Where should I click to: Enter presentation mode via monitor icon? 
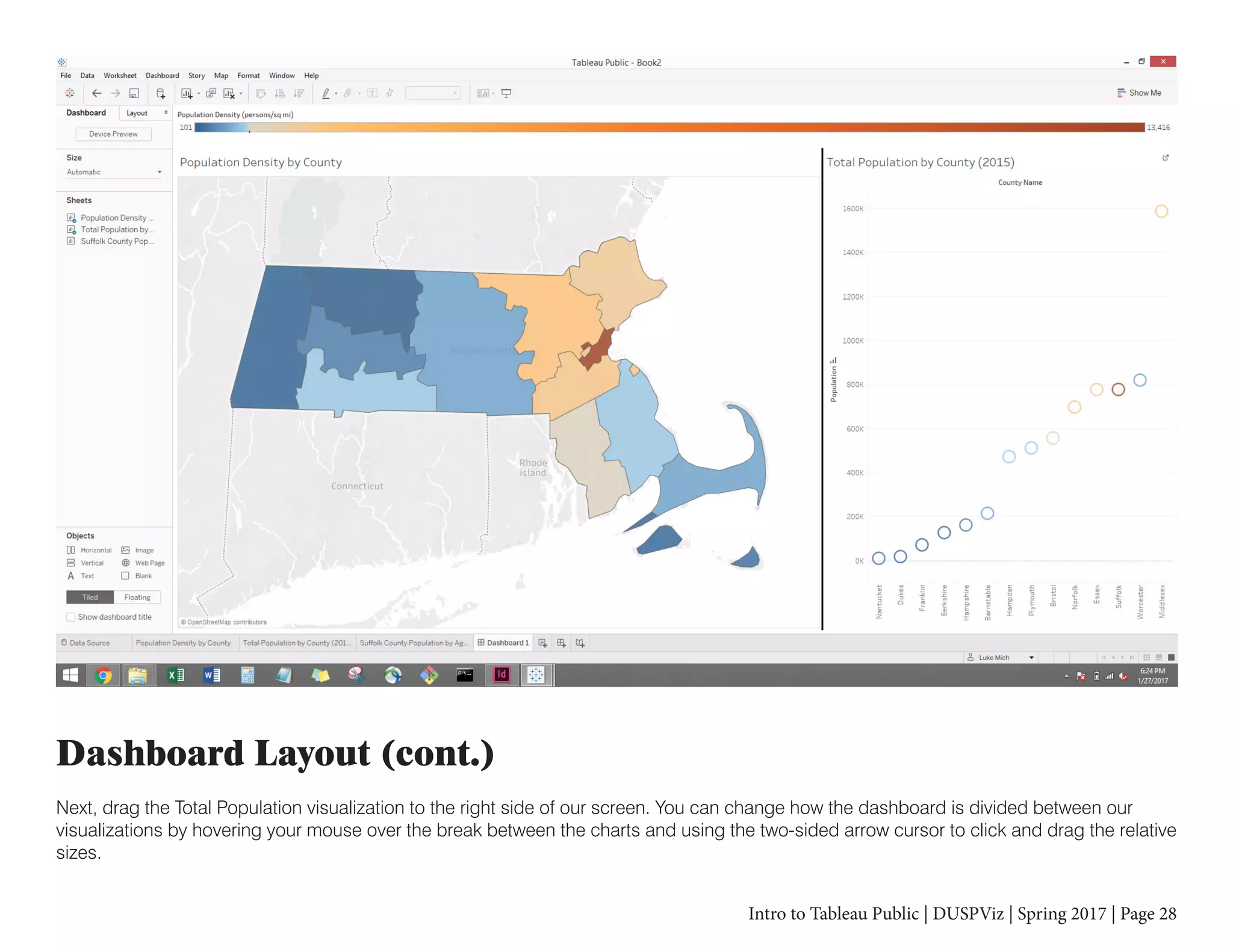[x=506, y=93]
